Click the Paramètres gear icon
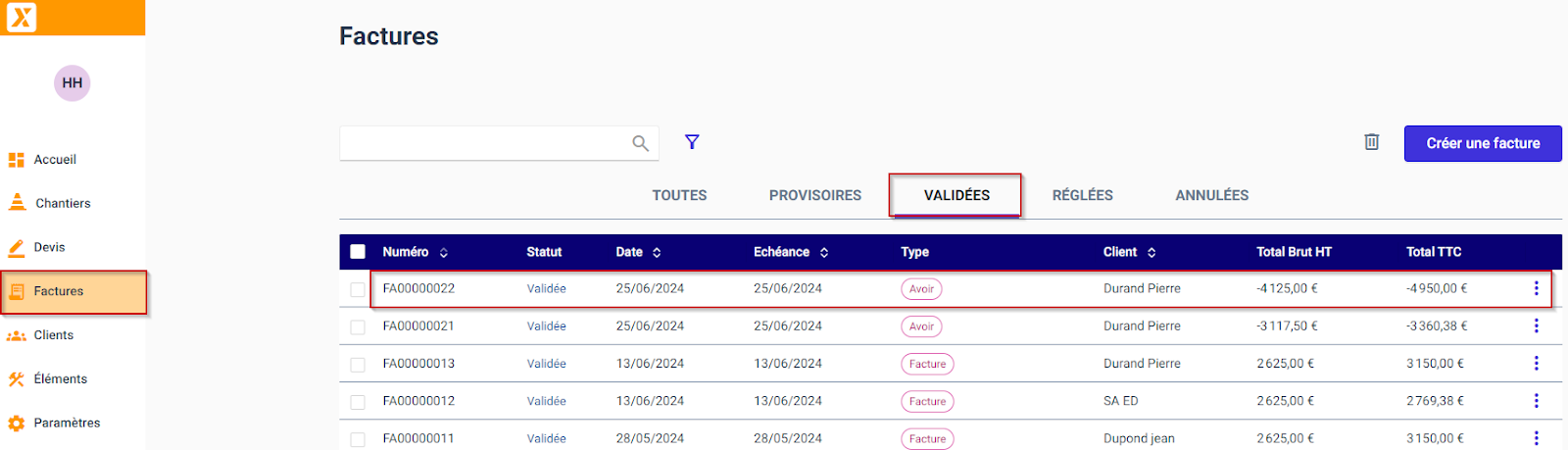Image resolution: width=1568 pixels, height=450 pixels. tap(17, 424)
